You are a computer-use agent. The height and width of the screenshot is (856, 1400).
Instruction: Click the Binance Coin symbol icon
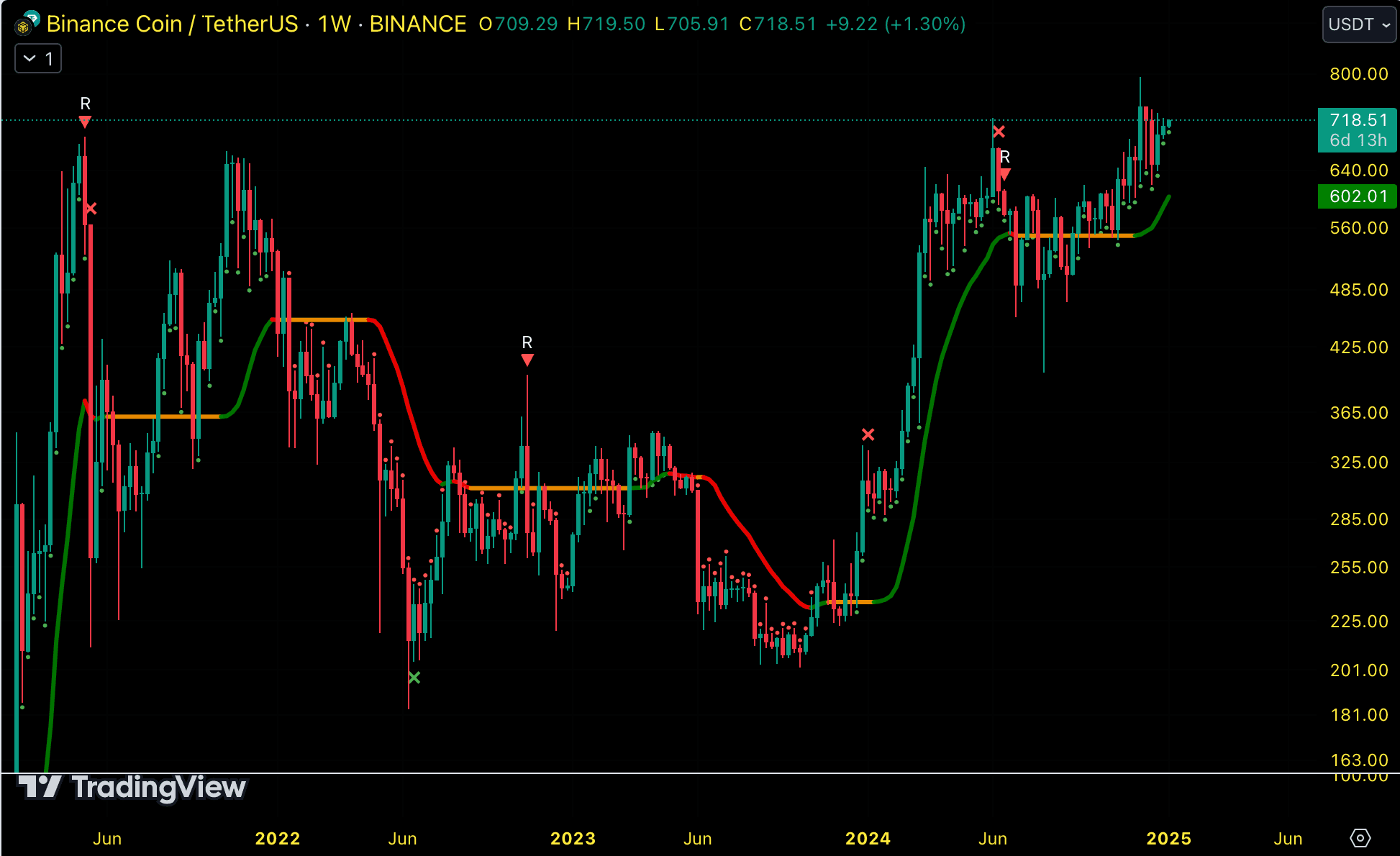pos(25,24)
